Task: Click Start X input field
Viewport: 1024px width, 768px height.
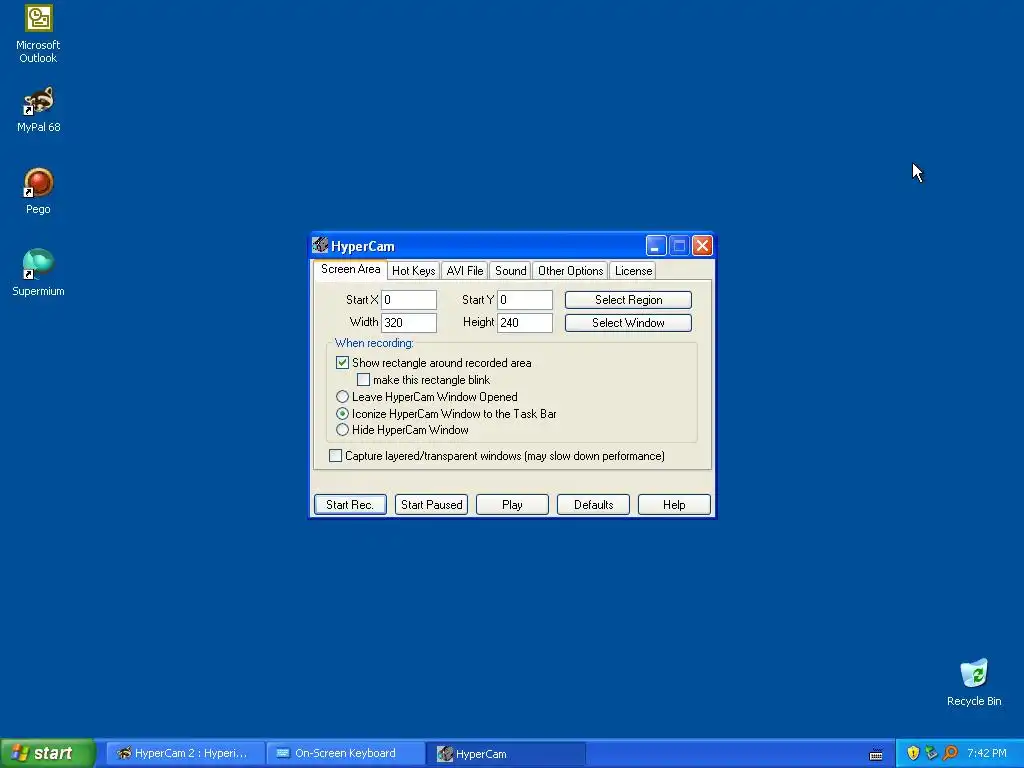Action: tap(409, 300)
